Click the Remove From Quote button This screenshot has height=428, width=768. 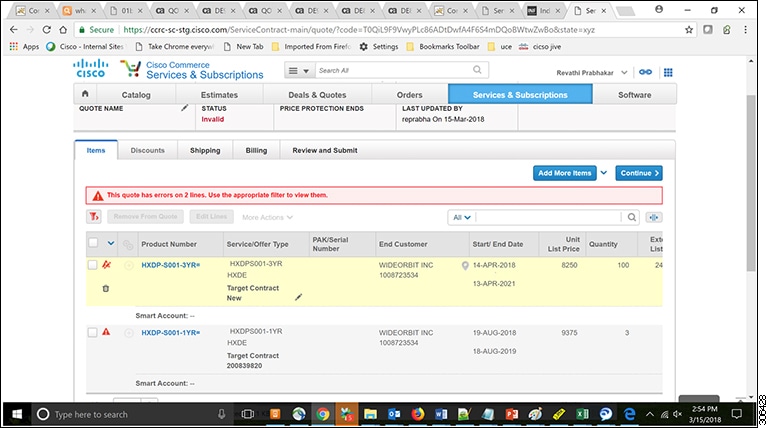(145, 216)
